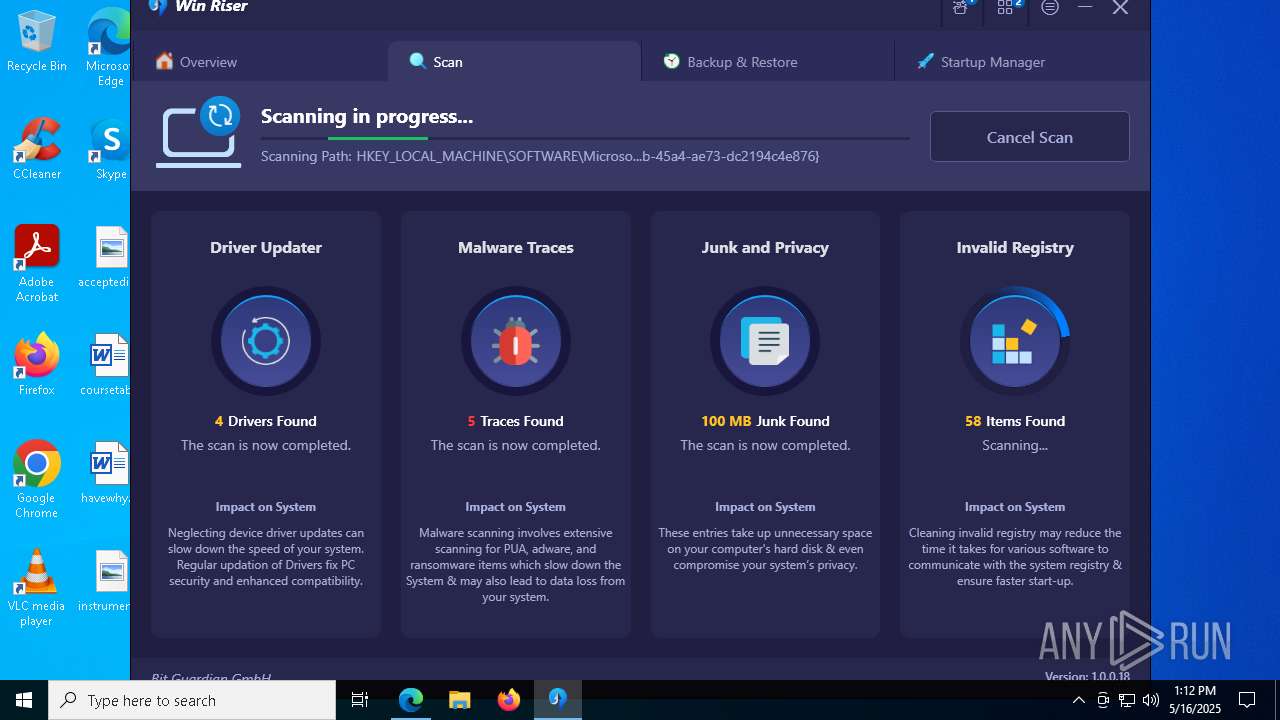The image size is (1280, 720).
Task: Launch Firefox from the taskbar
Action: pyautogui.click(x=509, y=700)
